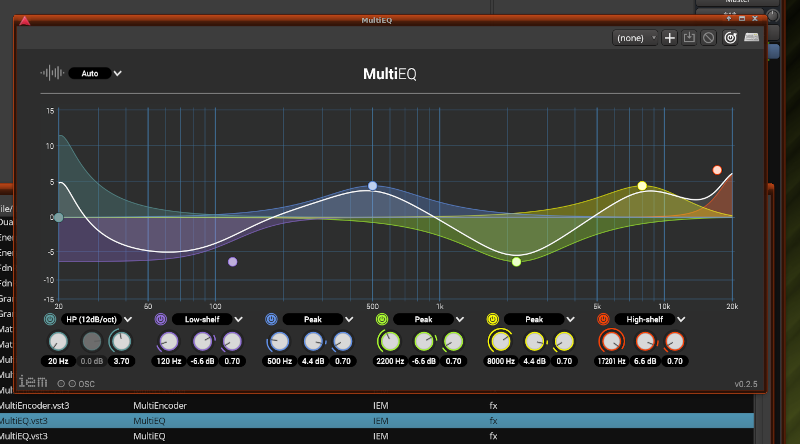Image resolution: width=800 pixels, height=444 pixels.
Task: Click the delete preset icon
Action: pyautogui.click(x=708, y=38)
